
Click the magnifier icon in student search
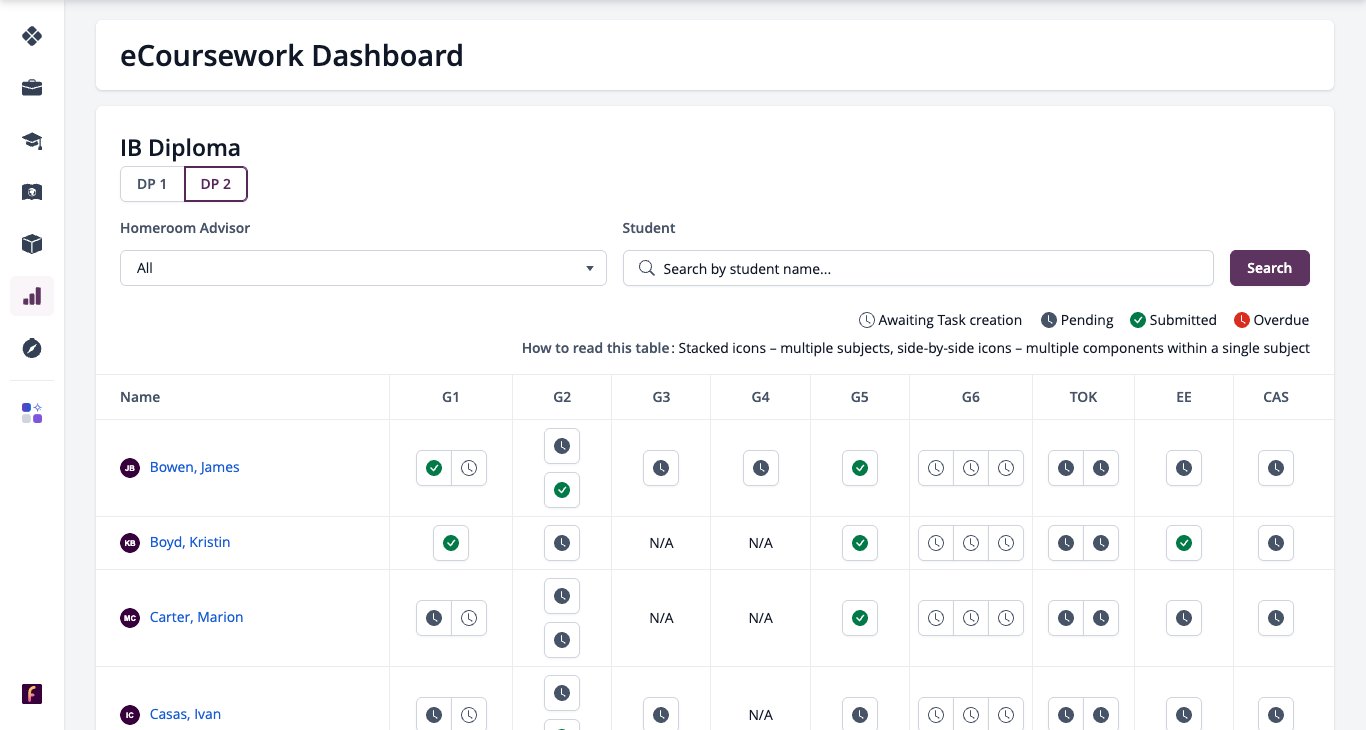click(x=647, y=268)
